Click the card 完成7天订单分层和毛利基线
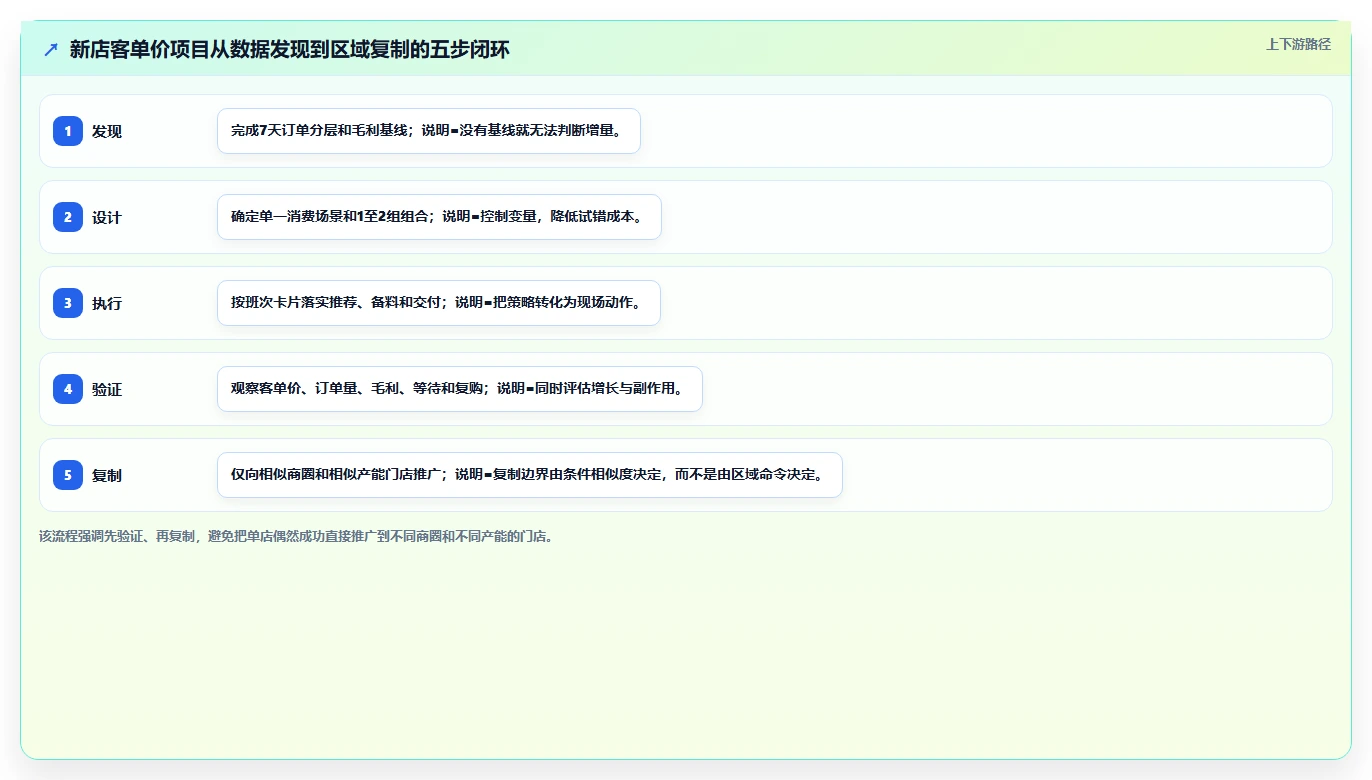This screenshot has width=1372, height=780. (x=429, y=131)
